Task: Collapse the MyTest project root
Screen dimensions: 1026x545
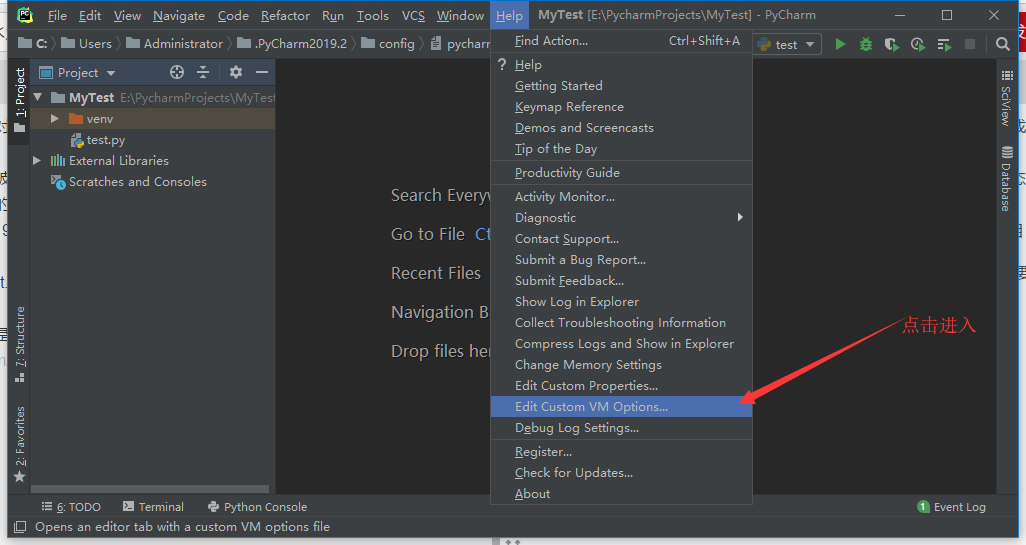Action: coord(38,97)
